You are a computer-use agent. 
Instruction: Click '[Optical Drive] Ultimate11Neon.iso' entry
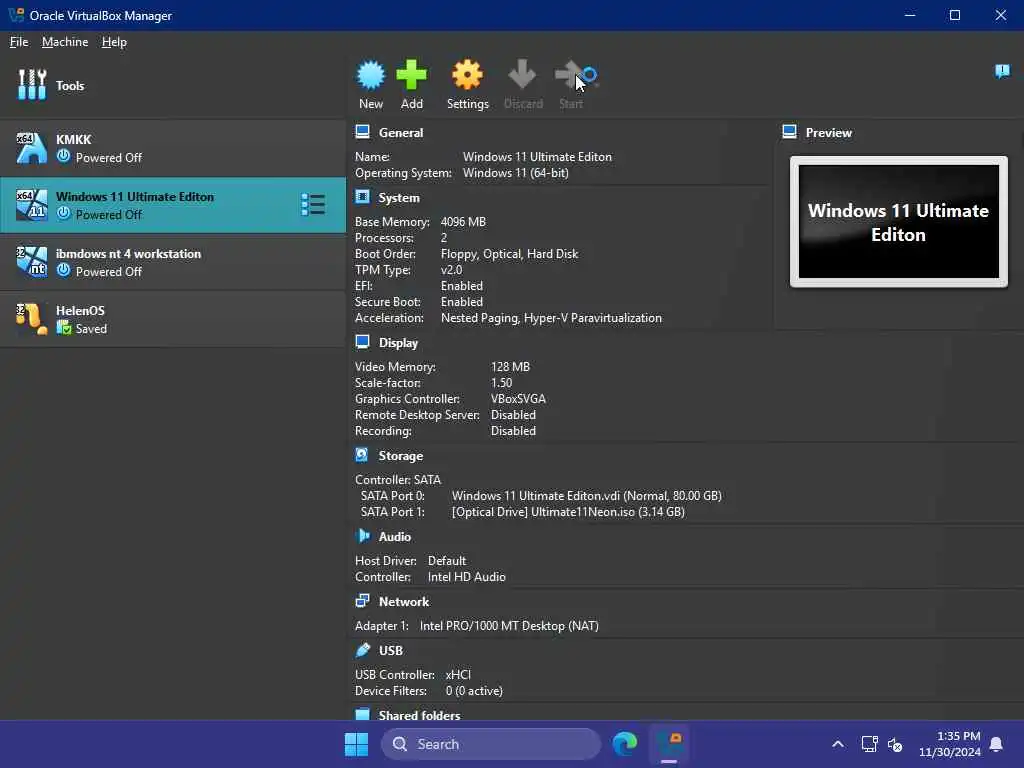568,512
